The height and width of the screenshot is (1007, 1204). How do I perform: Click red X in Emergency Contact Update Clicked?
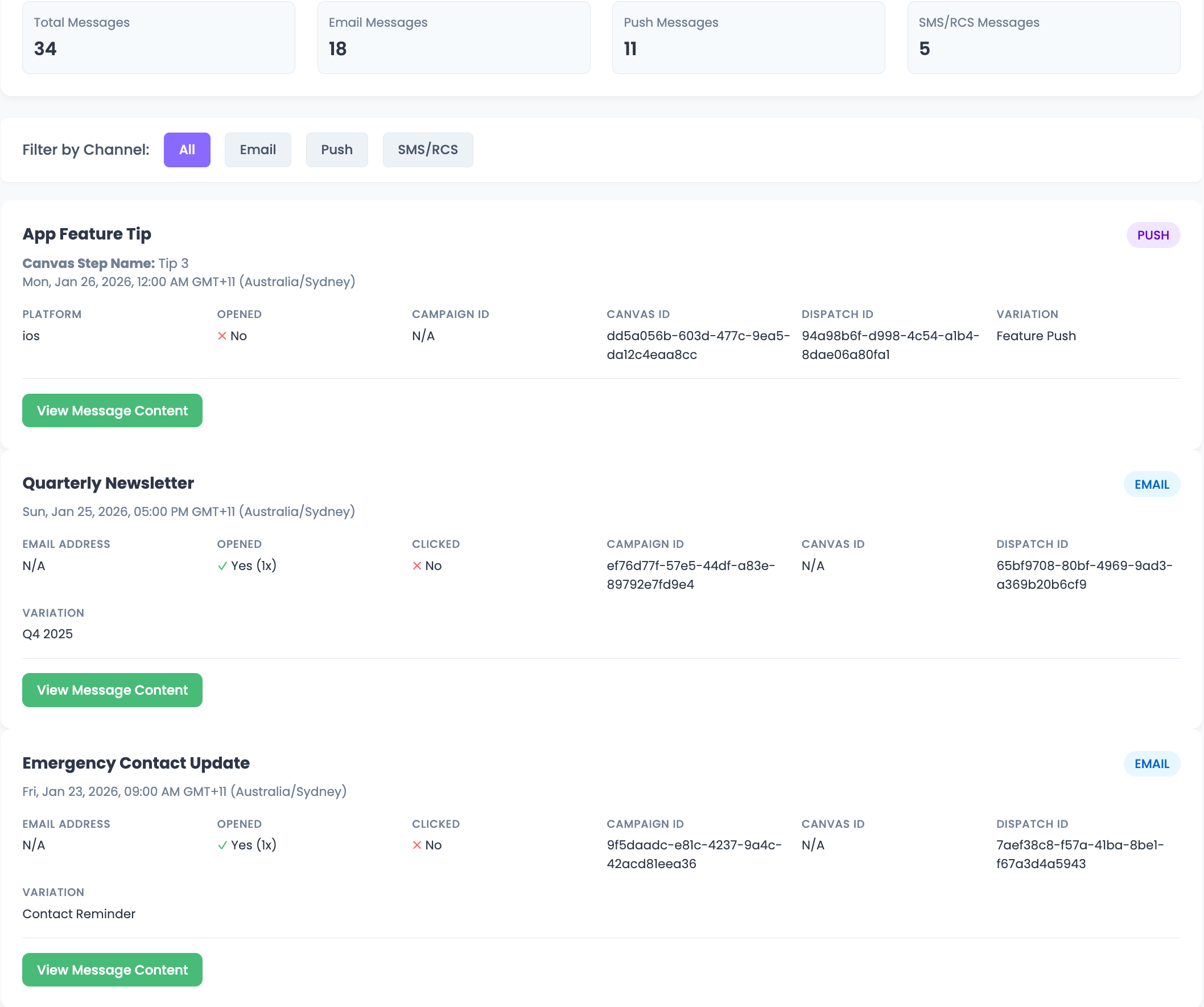(x=417, y=845)
